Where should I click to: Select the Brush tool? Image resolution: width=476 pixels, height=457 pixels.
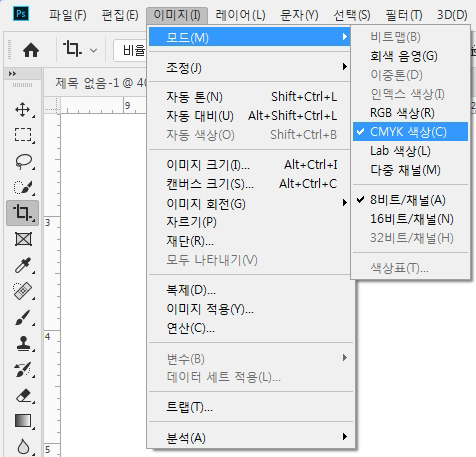coord(23,317)
